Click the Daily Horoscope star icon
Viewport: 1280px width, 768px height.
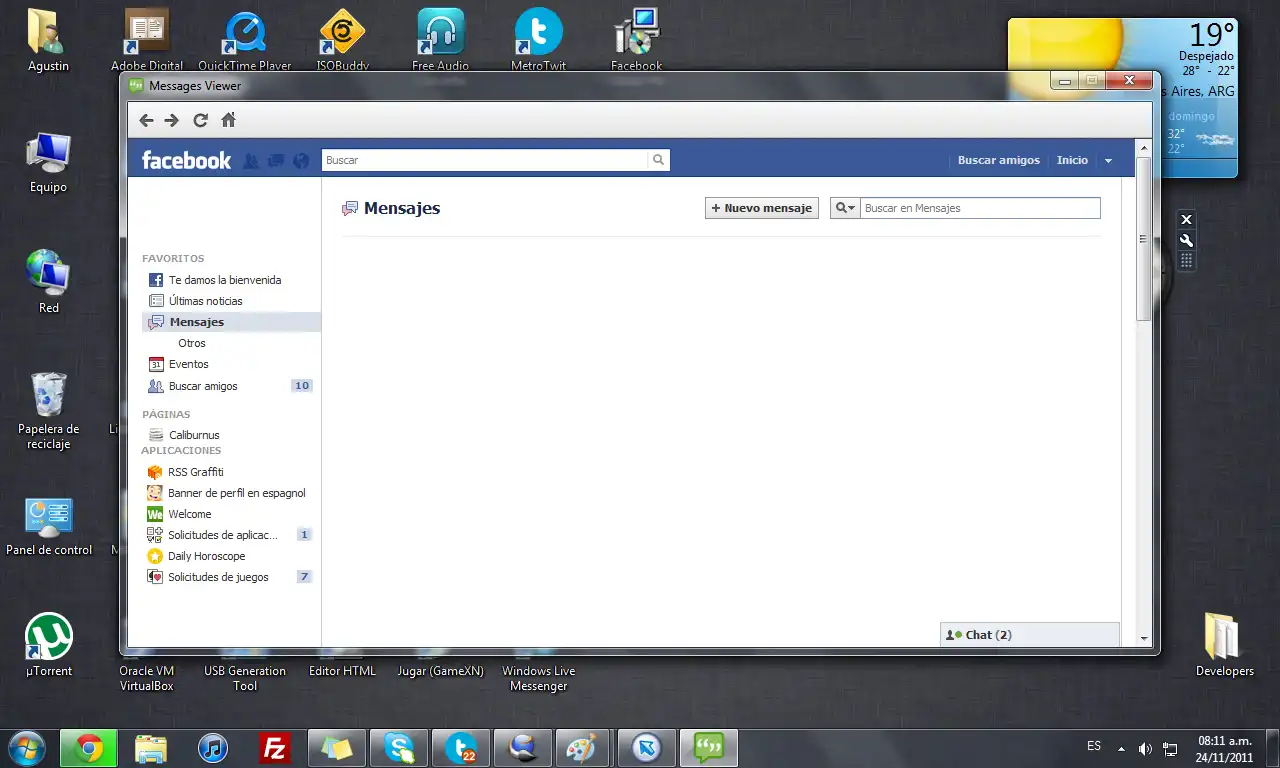[x=155, y=556]
